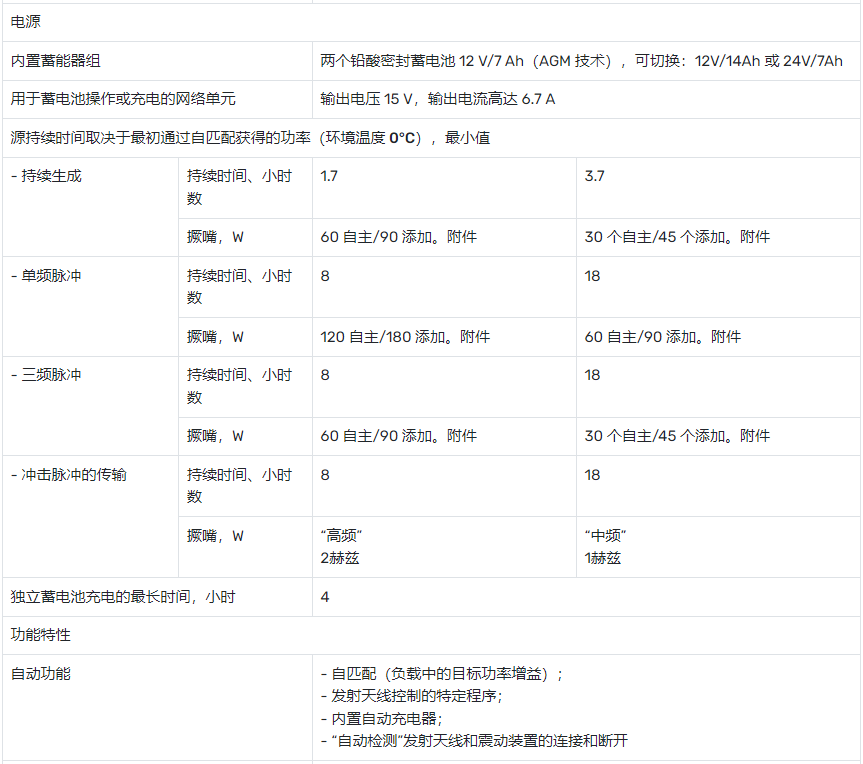Select the 内置蓄能器组 label cell
The width and height of the screenshot is (863, 764).
tap(56, 61)
